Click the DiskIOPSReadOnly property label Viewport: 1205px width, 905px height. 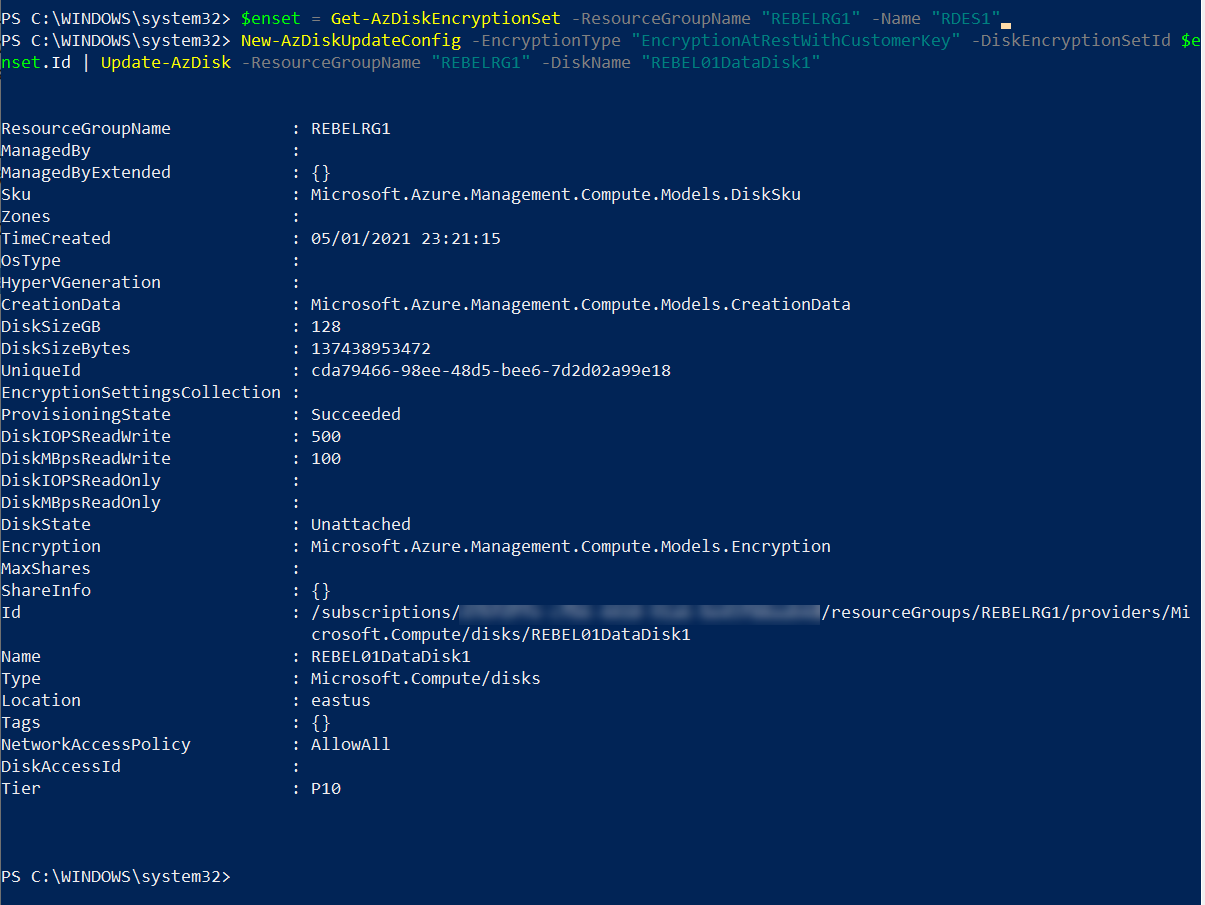[81, 481]
